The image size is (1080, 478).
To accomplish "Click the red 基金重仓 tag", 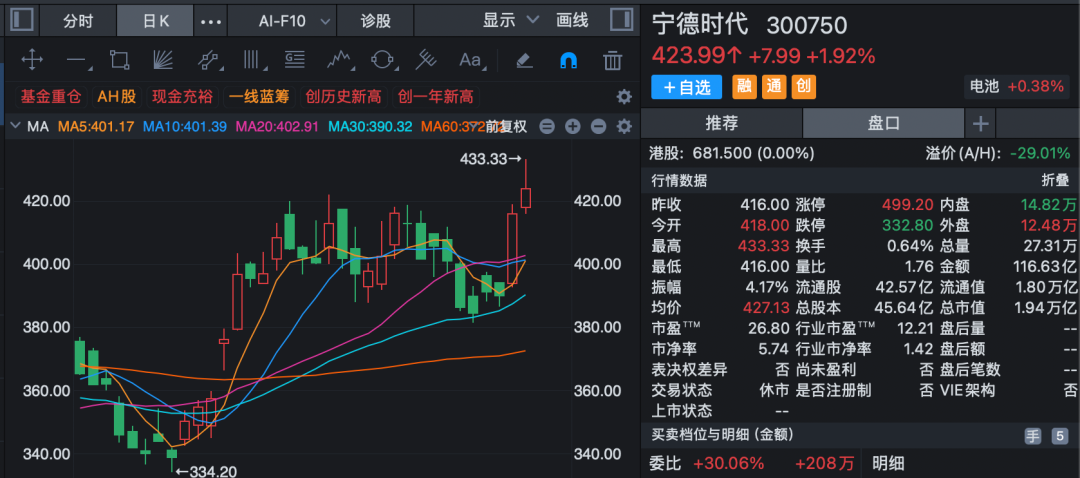I will [x=50, y=97].
